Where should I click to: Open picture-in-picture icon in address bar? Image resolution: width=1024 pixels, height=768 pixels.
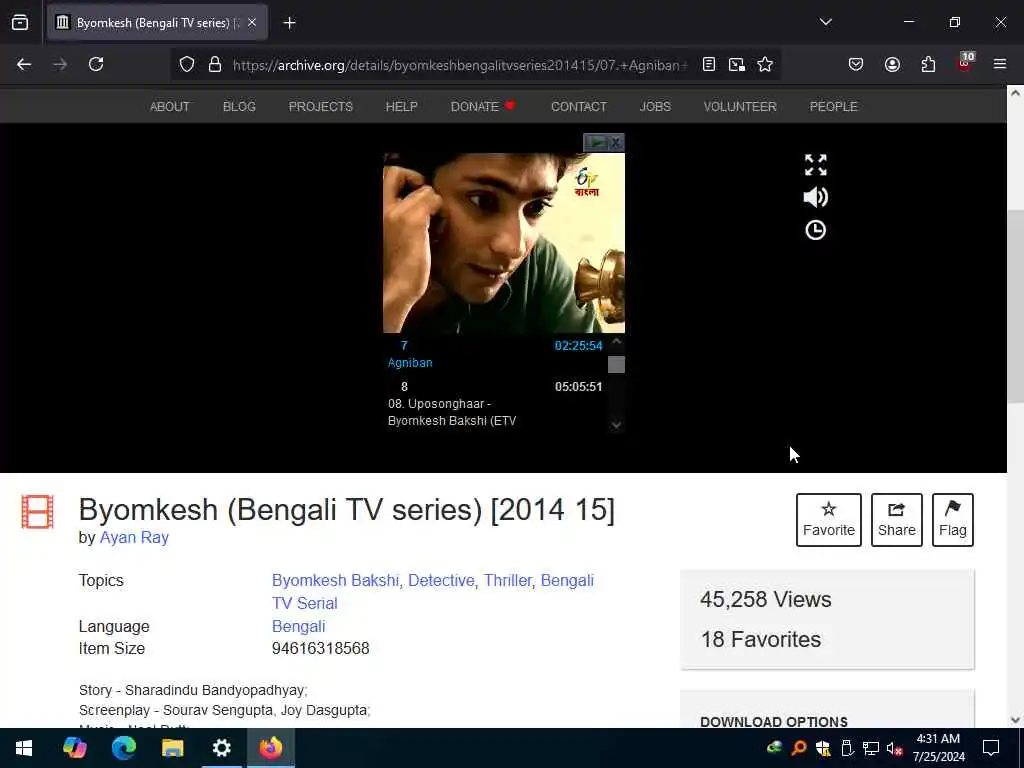737,64
